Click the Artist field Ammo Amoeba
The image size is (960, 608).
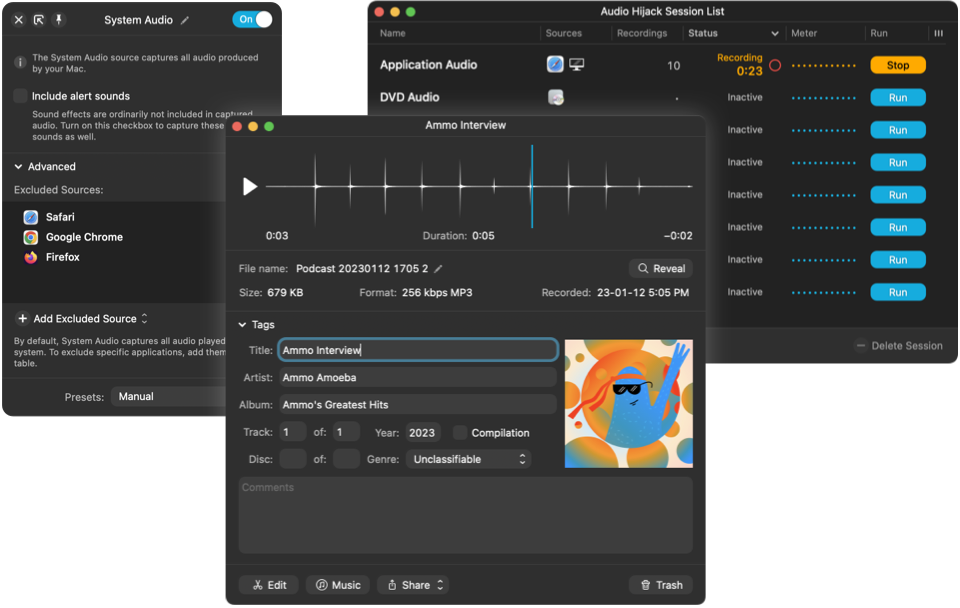tap(418, 378)
